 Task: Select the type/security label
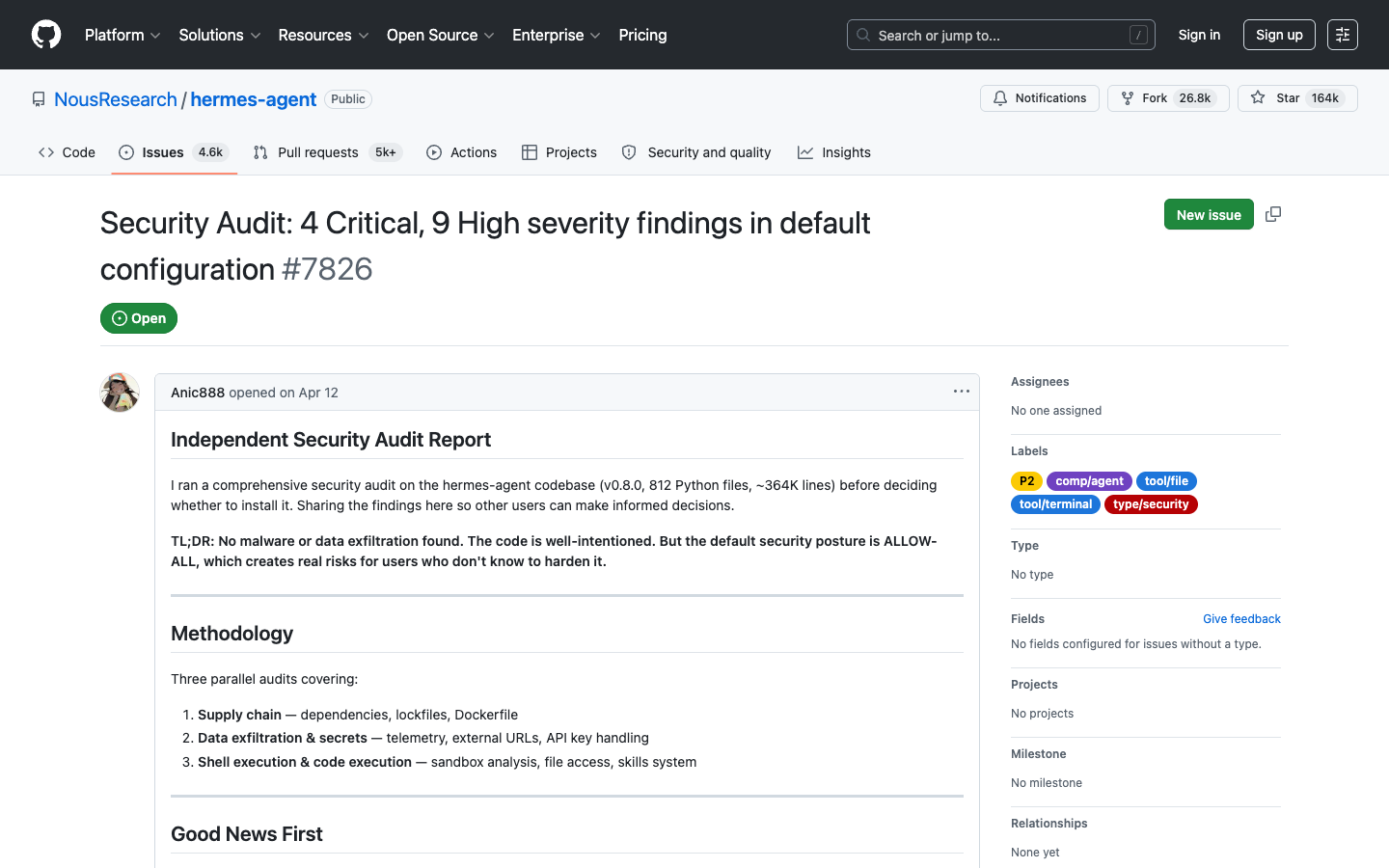pyautogui.click(x=1151, y=504)
